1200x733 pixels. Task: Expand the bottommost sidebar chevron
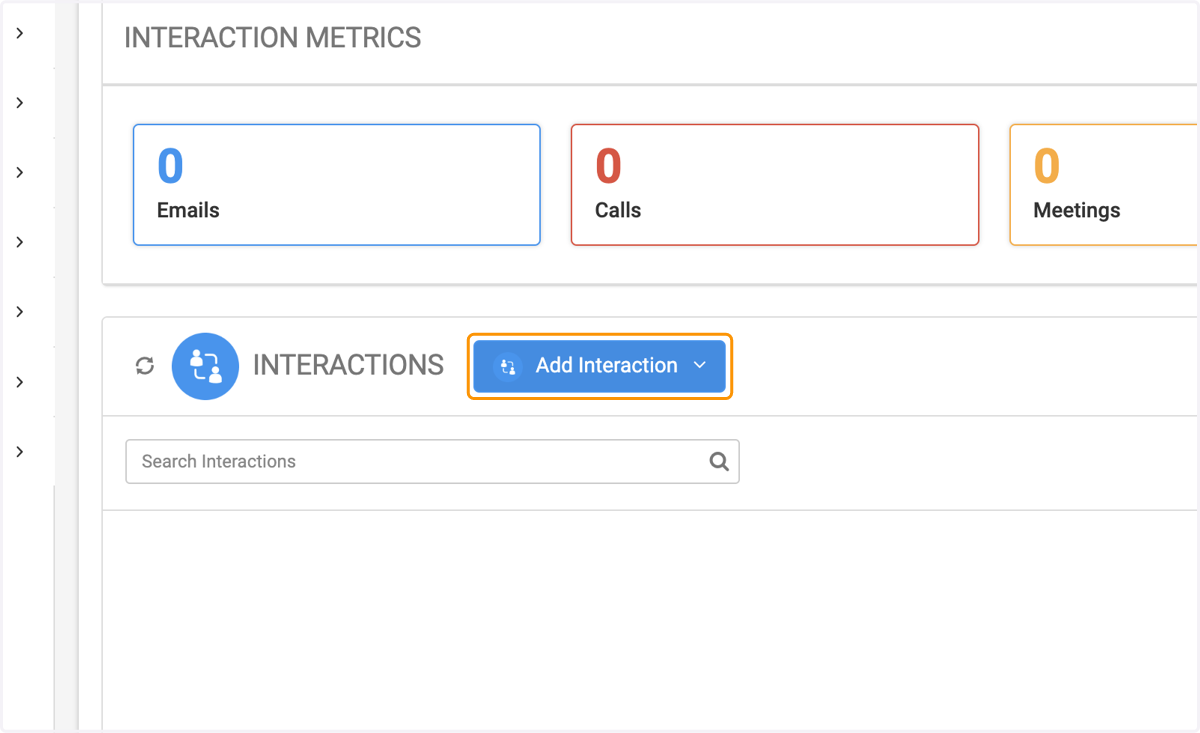(20, 452)
